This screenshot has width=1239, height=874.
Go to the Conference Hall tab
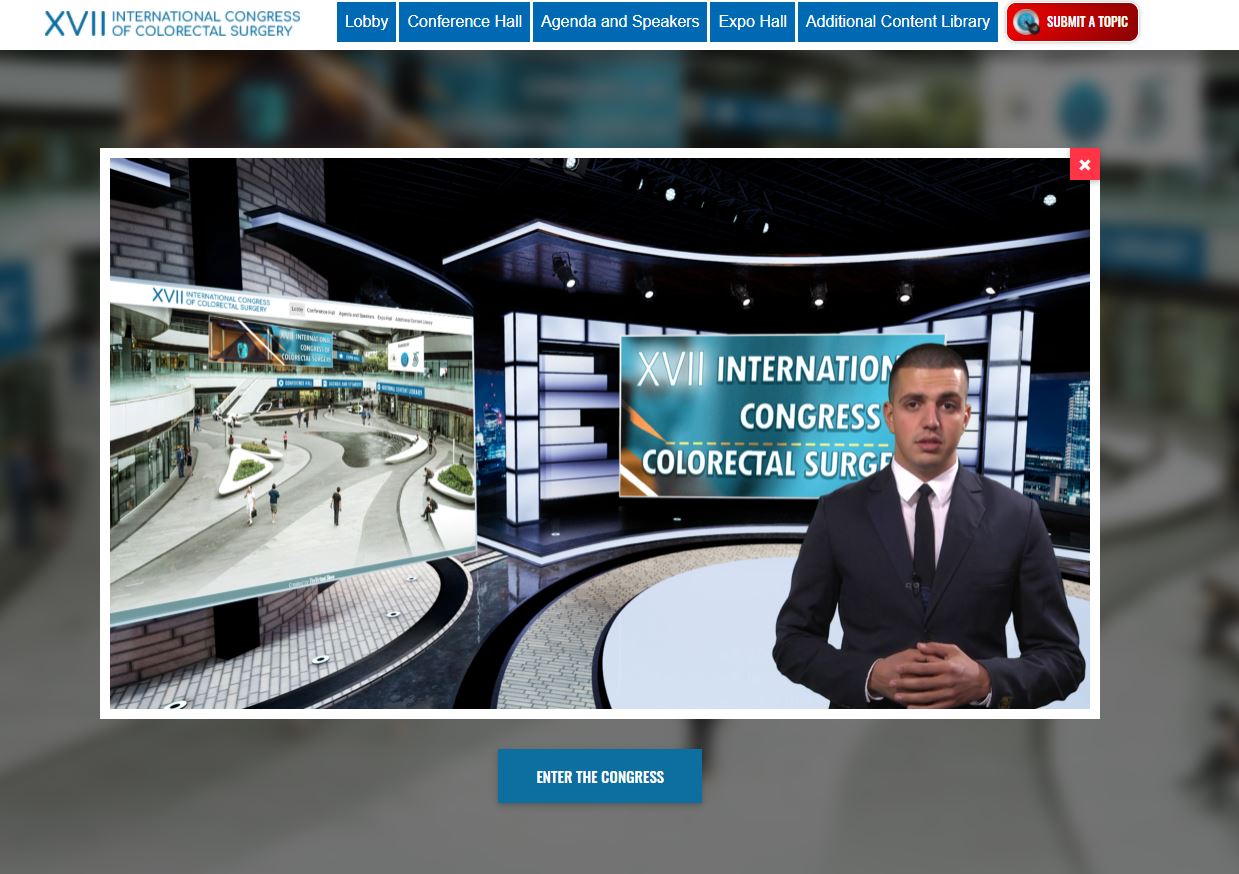coord(465,22)
